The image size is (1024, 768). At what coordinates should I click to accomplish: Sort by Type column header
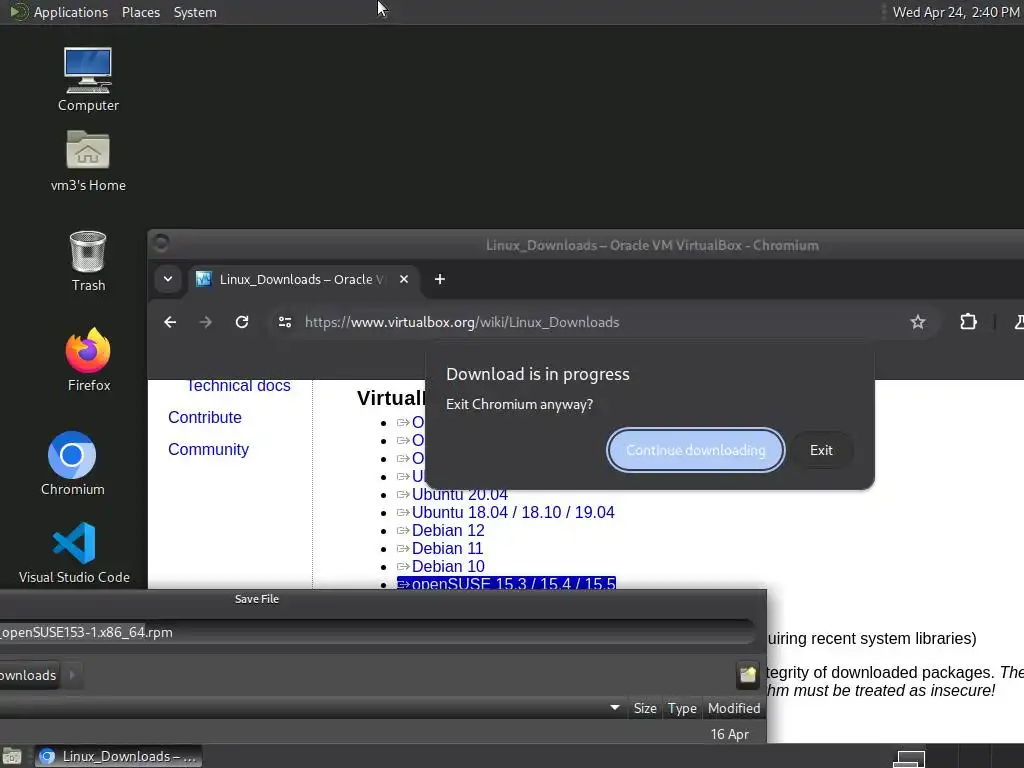pos(682,708)
